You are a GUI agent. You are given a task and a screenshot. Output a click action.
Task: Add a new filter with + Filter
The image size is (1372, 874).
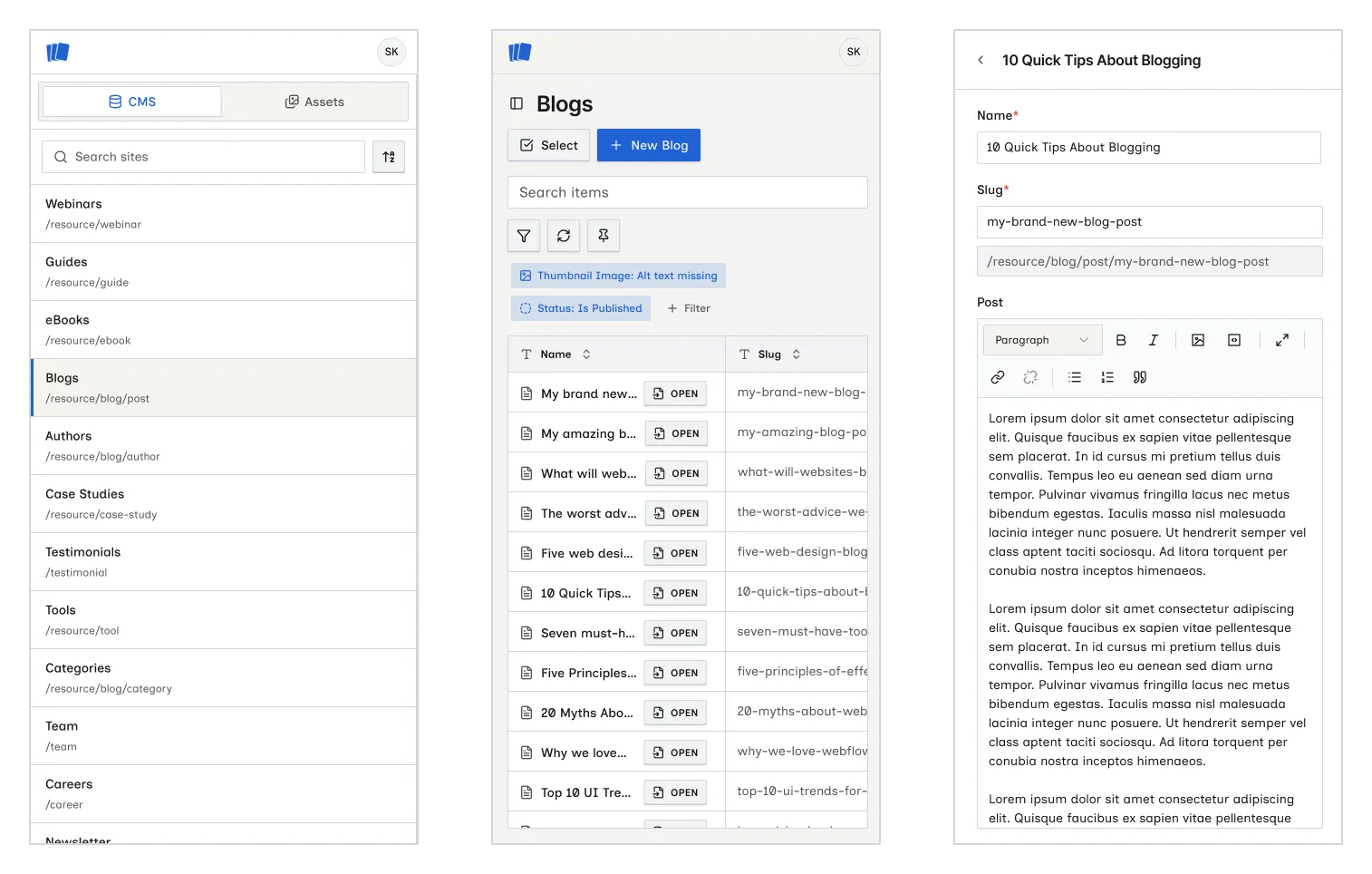689,308
